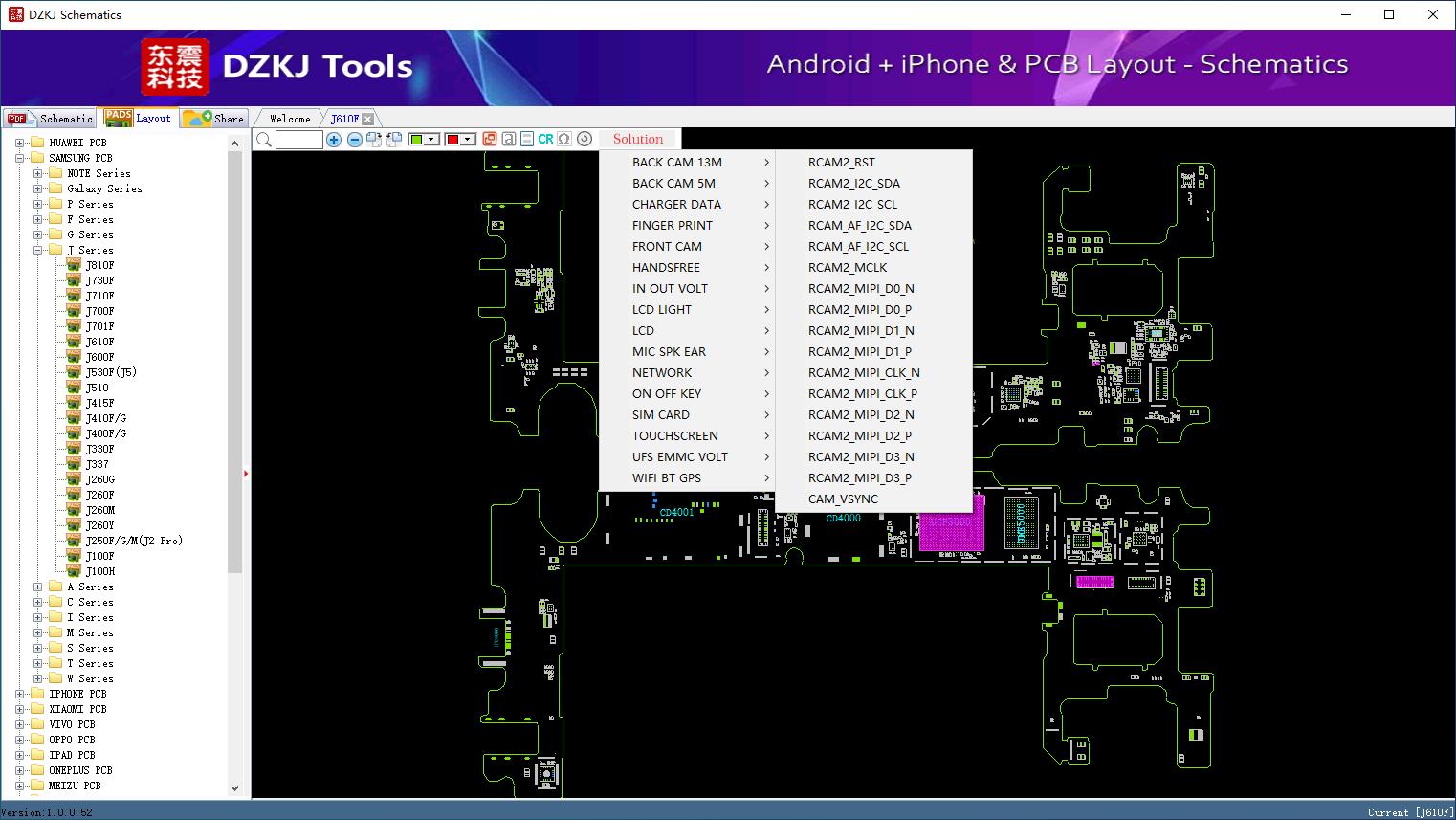Select RCAM2_MCLK signal
Screen dimensions: 1456x820
click(x=874, y=268)
